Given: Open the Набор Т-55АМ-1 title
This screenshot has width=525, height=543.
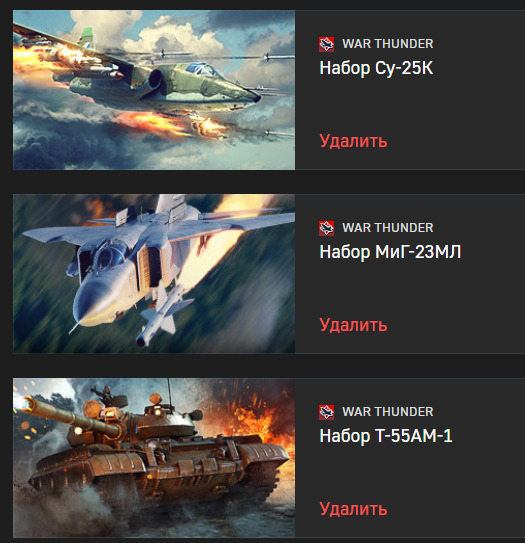Looking at the screenshot, I should 386,436.
